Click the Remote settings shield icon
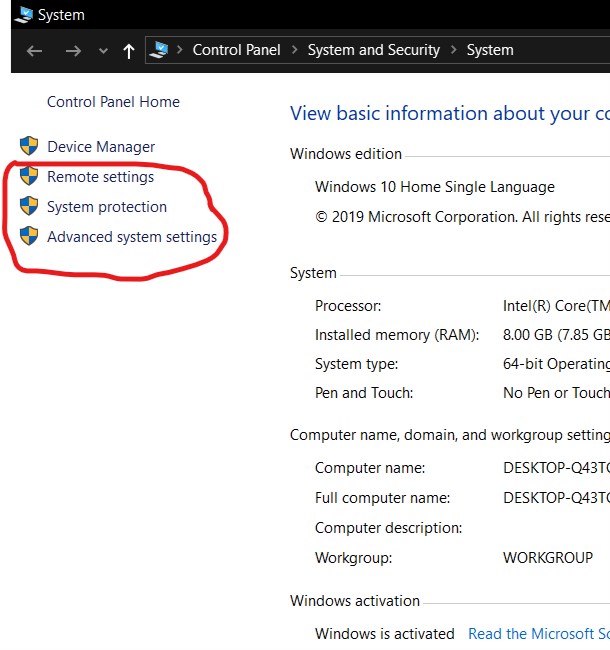The width and height of the screenshot is (610, 650). (29, 177)
